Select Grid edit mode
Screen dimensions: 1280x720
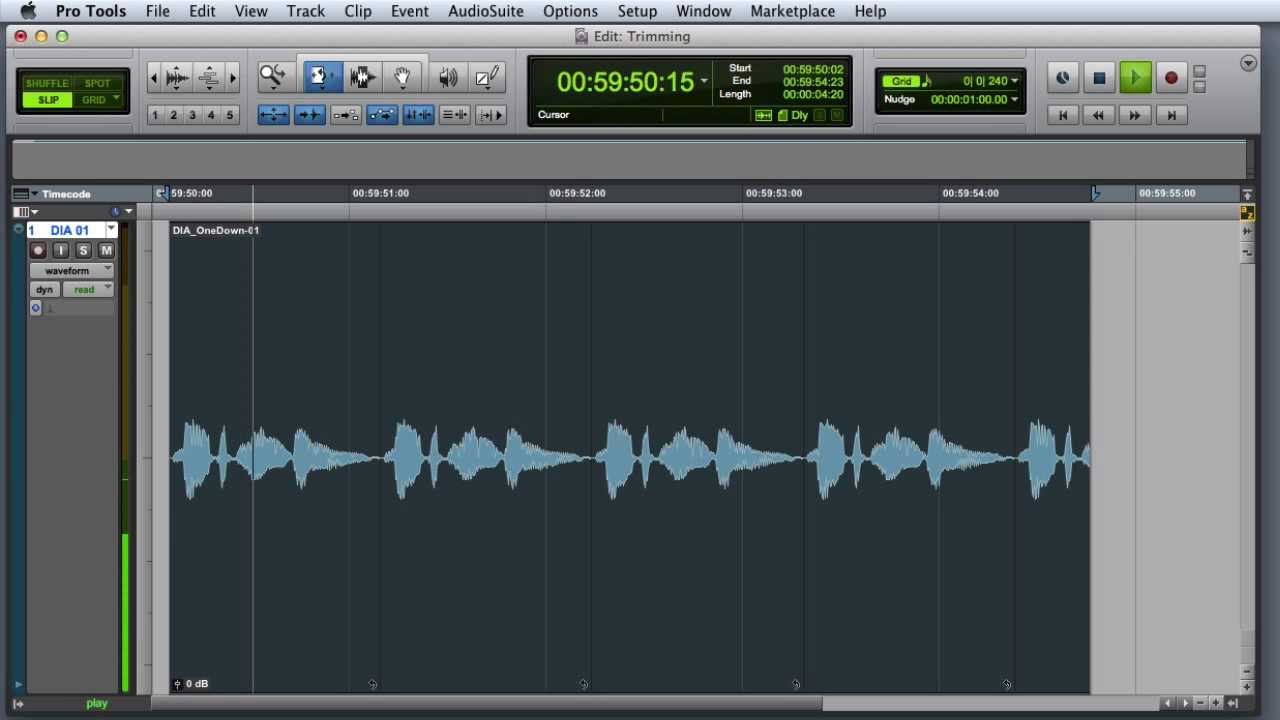click(x=92, y=100)
